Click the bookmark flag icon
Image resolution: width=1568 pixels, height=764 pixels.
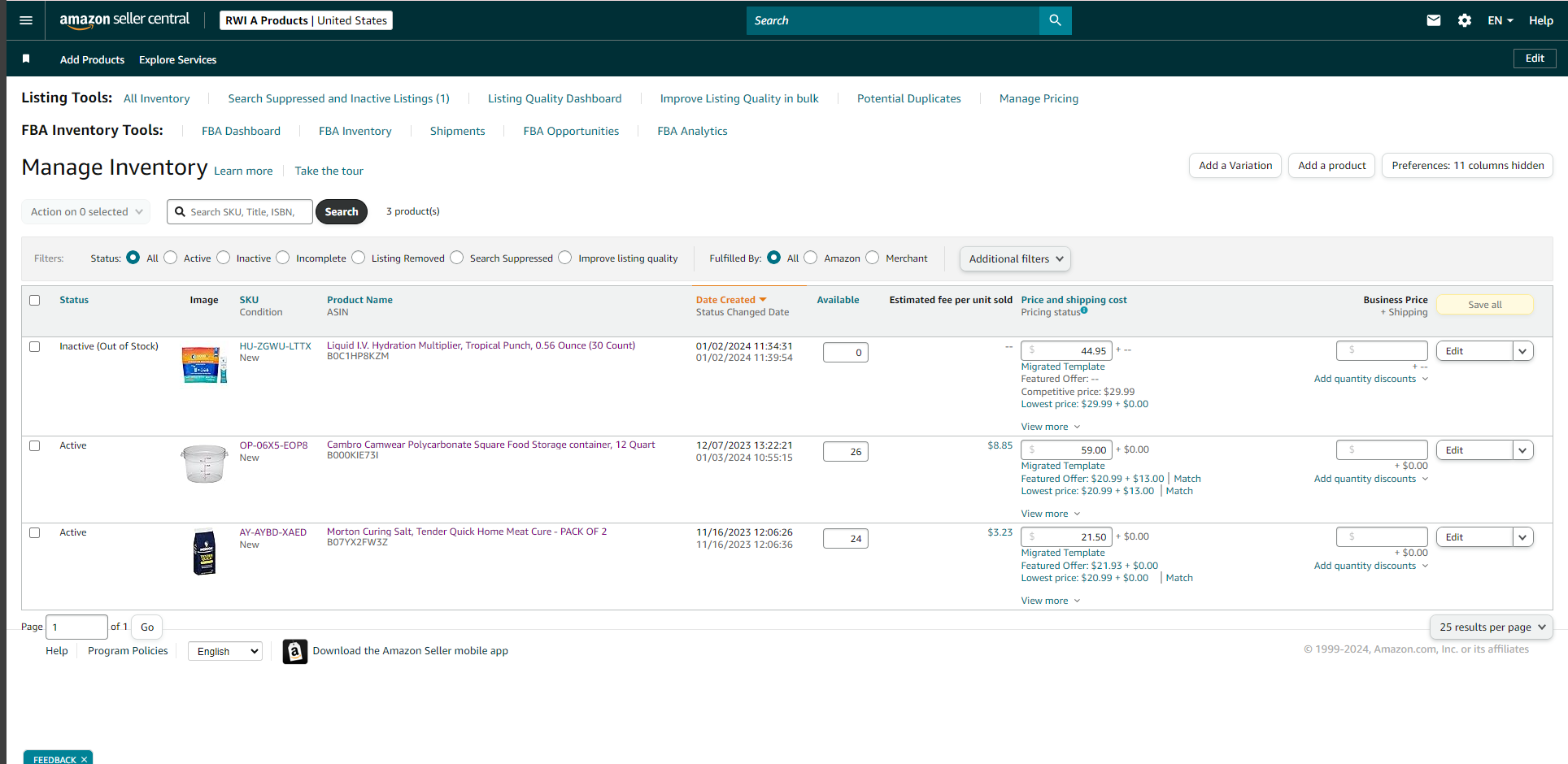coord(26,59)
